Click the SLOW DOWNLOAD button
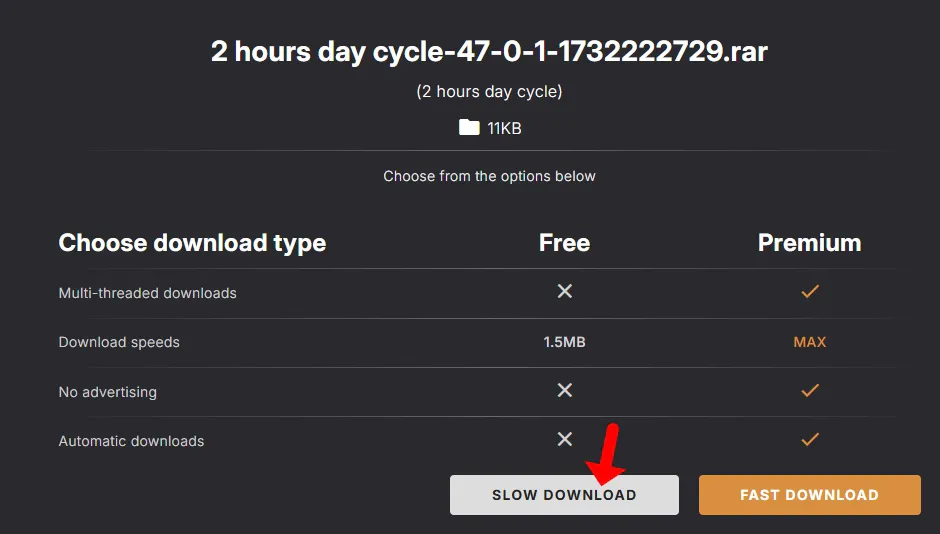940x534 pixels. (564, 495)
